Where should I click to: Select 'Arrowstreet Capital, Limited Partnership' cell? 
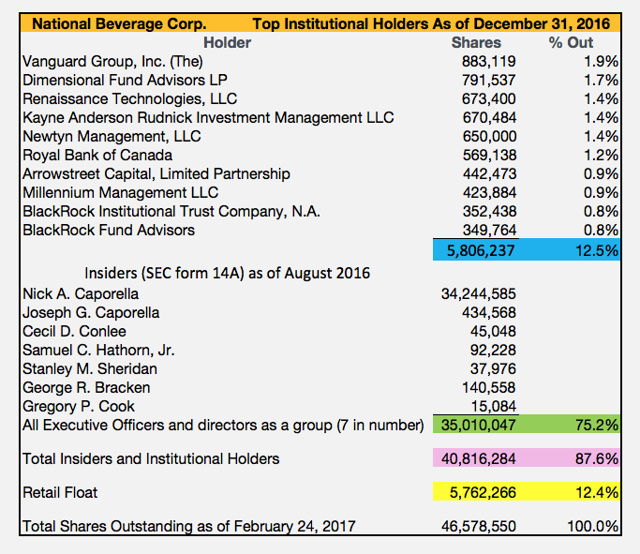point(156,174)
